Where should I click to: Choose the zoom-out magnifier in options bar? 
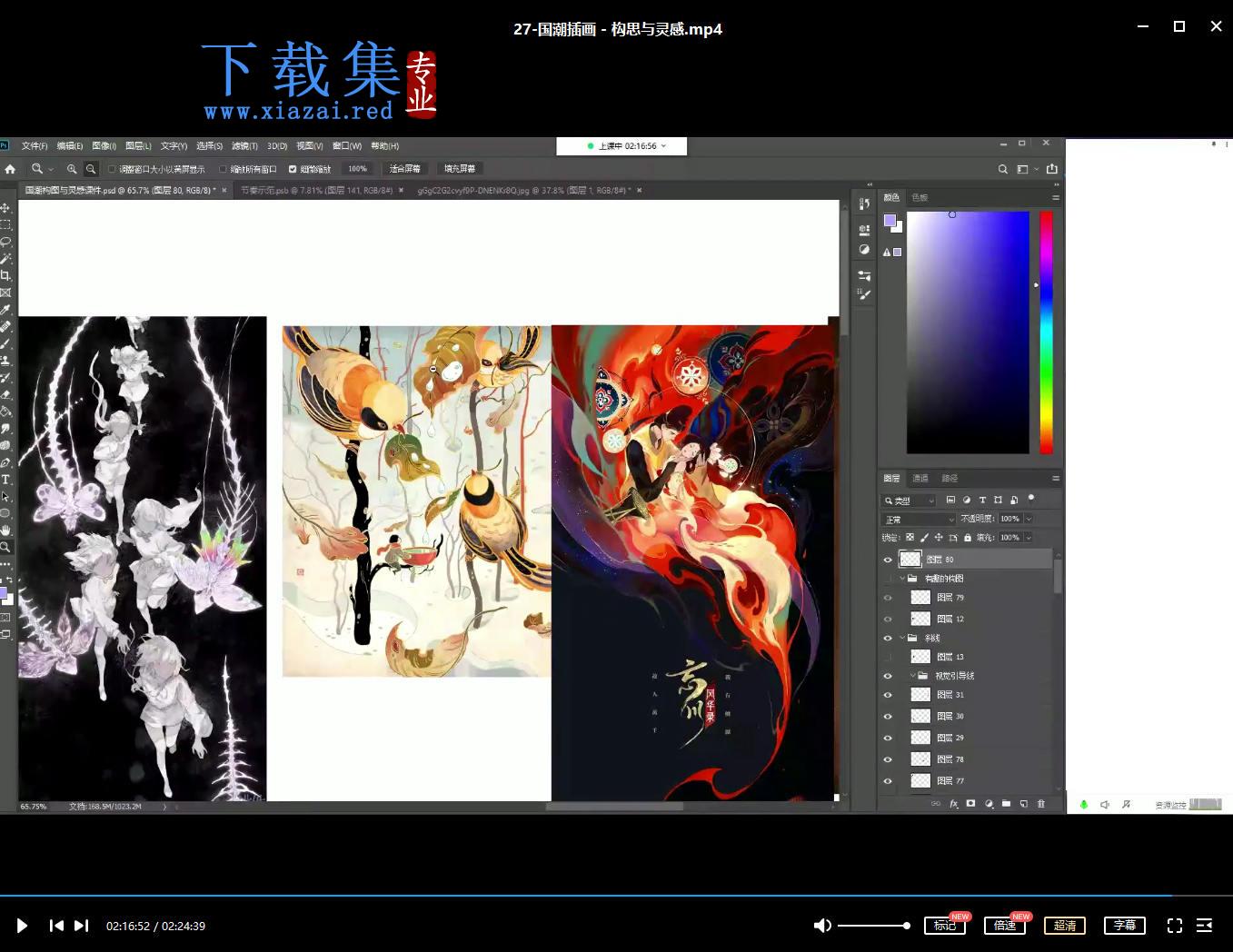(91, 169)
